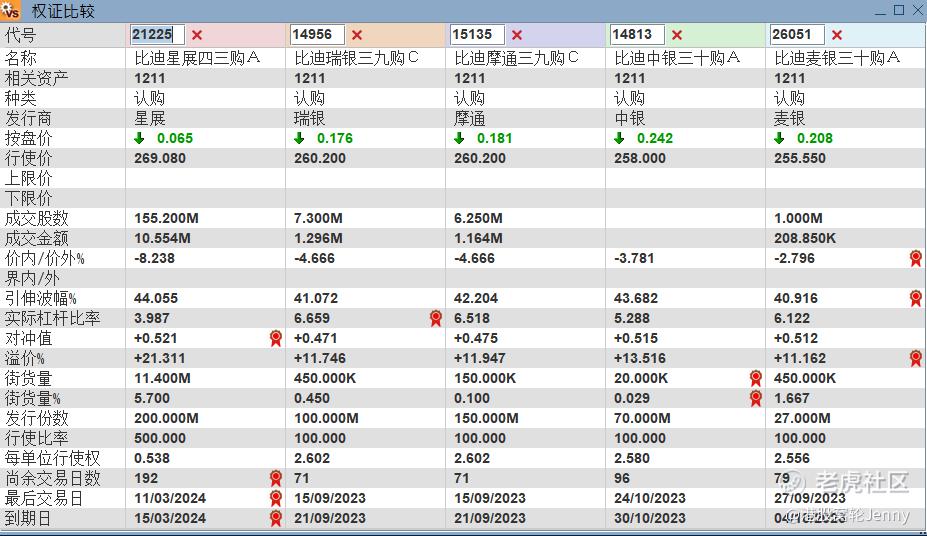The height and width of the screenshot is (536, 927).
Task: Close the 权证比较 window
Action: pos(918,10)
